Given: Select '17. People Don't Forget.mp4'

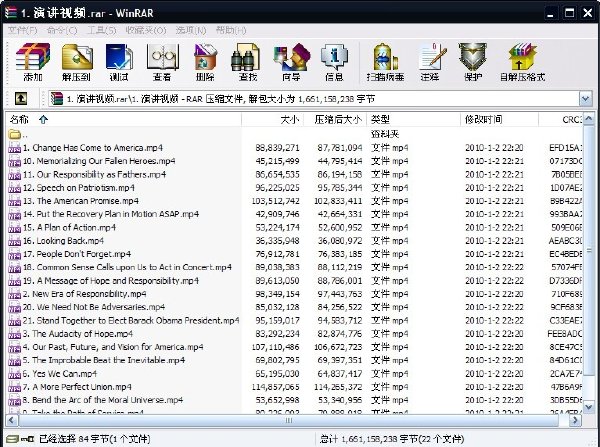Looking at the screenshot, I should [77, 254].
